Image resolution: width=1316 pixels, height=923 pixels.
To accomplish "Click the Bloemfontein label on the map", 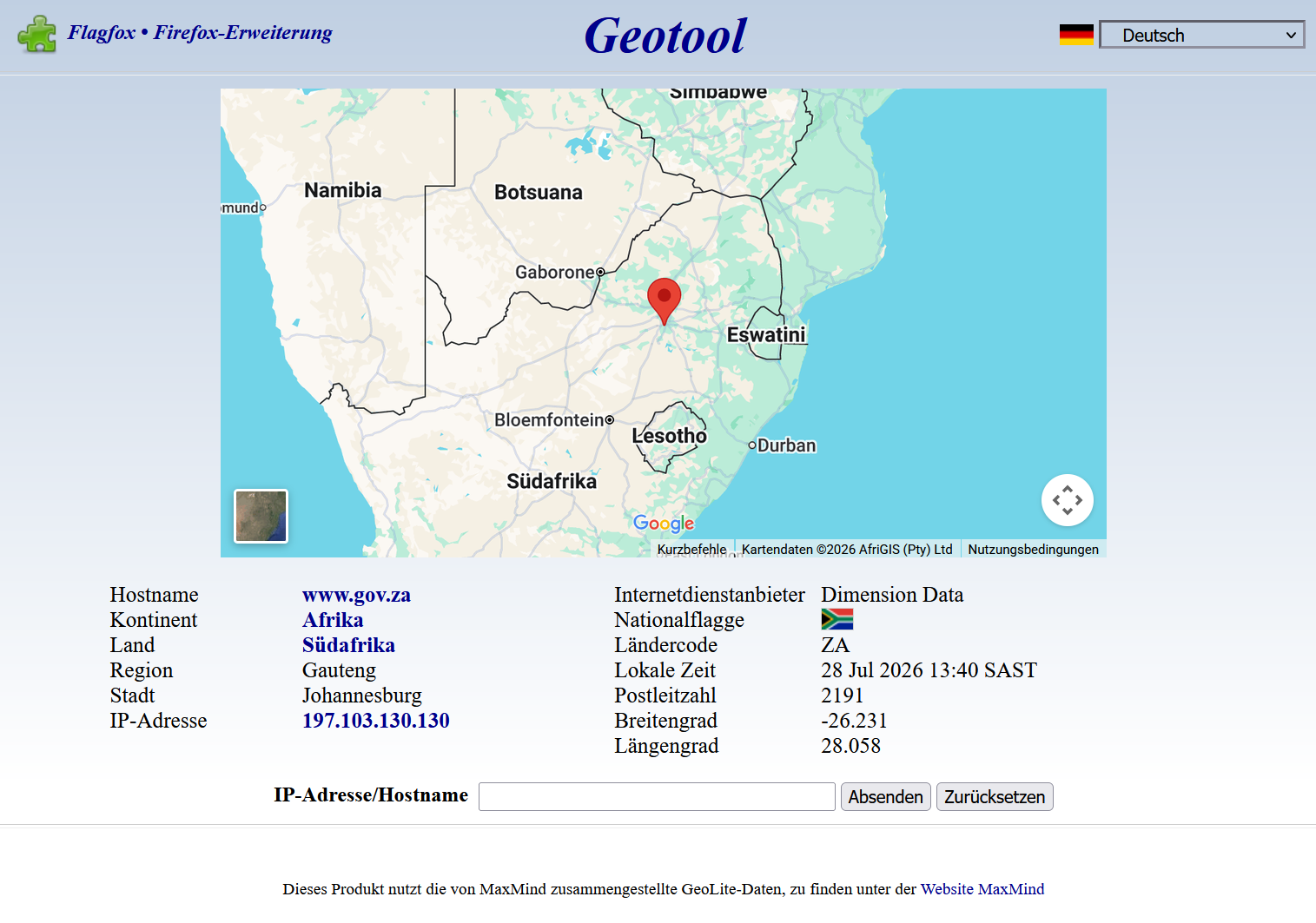I will point(549,420).
